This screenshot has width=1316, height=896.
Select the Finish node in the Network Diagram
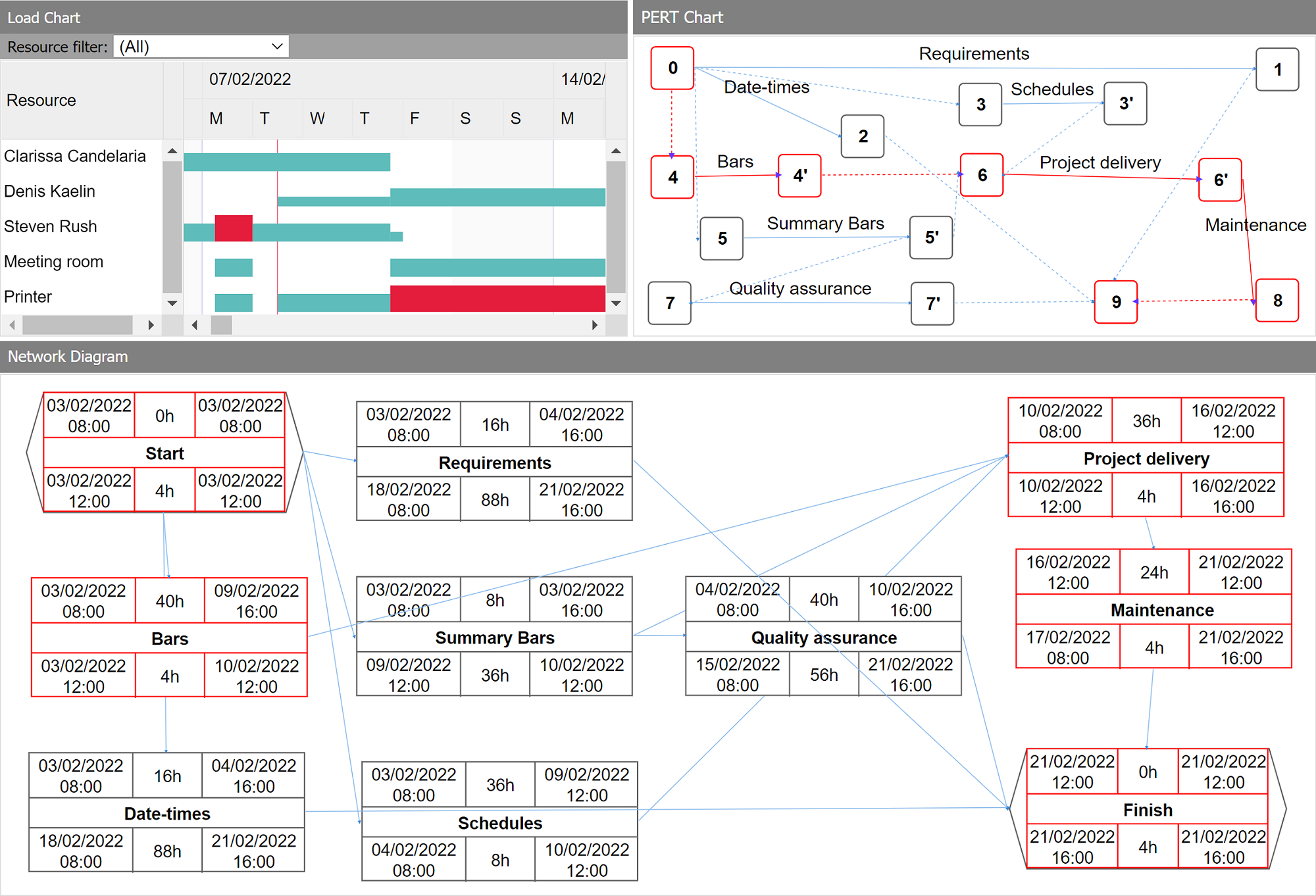[1148, 810]
